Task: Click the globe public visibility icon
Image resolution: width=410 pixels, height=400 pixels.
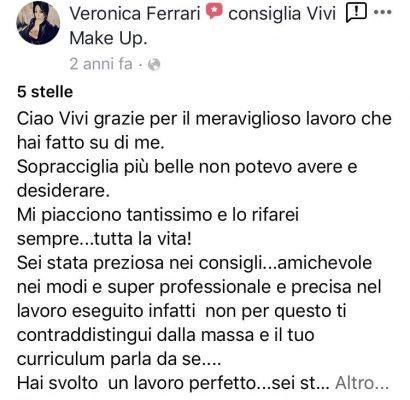Action: pos(154,64)
